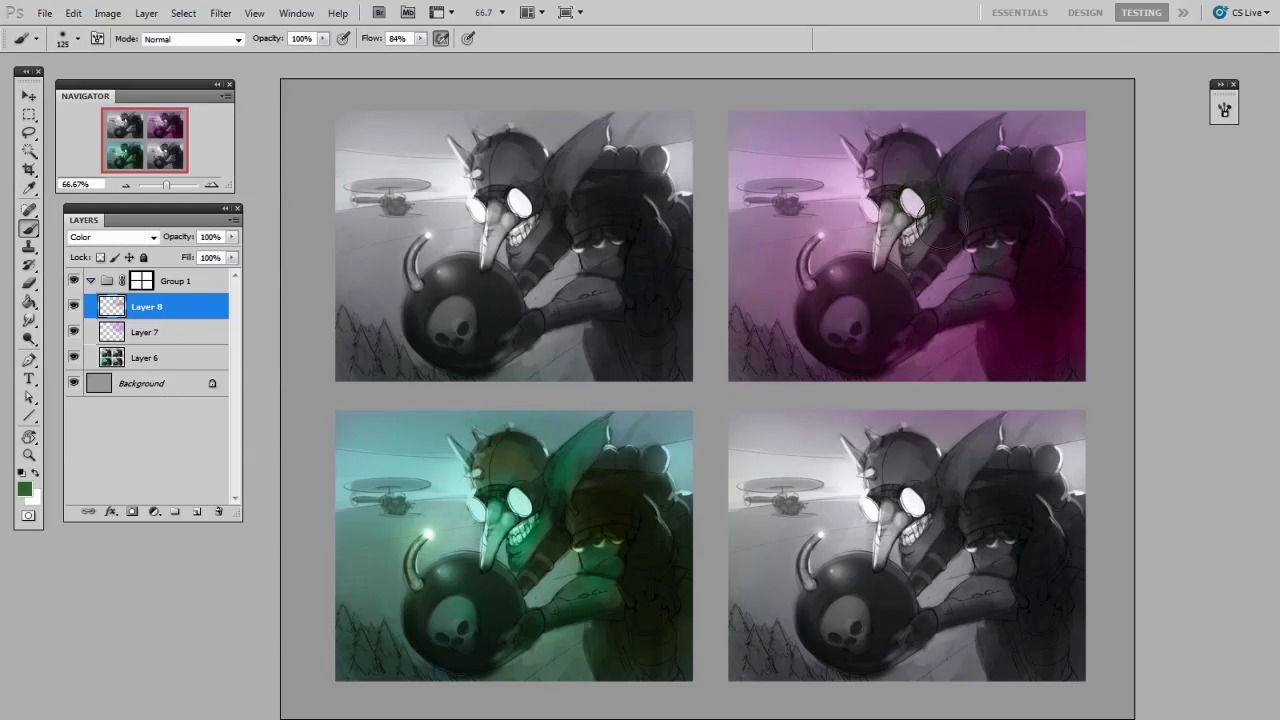This screenshot has height=720, width=1280.
Task: Select the History Brush tool
Action: [29, 265]
